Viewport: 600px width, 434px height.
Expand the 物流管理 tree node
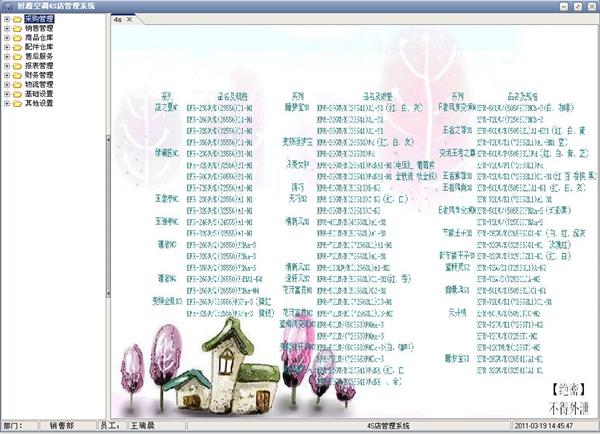(6, 84)
